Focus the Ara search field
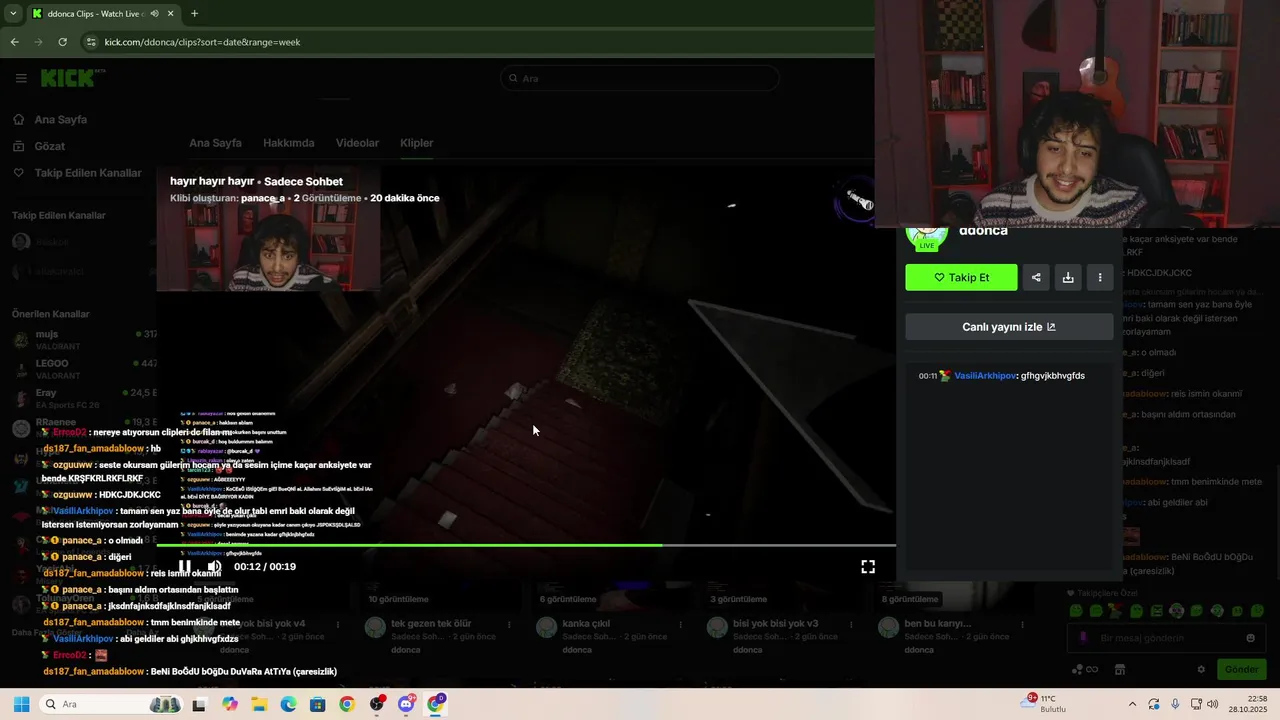 point(640,78)
